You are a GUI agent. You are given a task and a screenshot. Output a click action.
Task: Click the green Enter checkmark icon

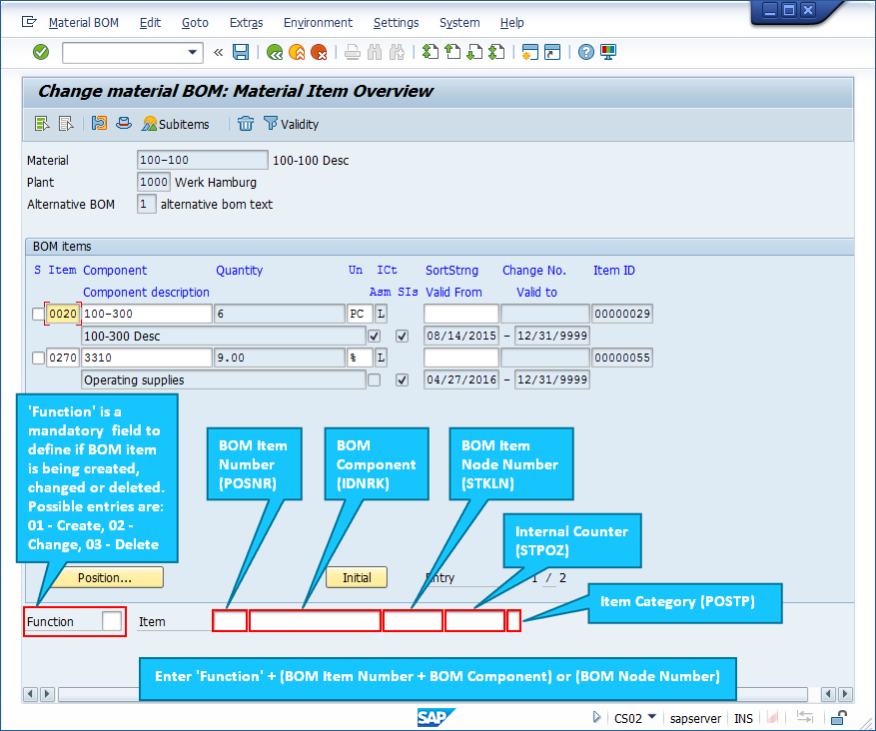click(41, 52)
